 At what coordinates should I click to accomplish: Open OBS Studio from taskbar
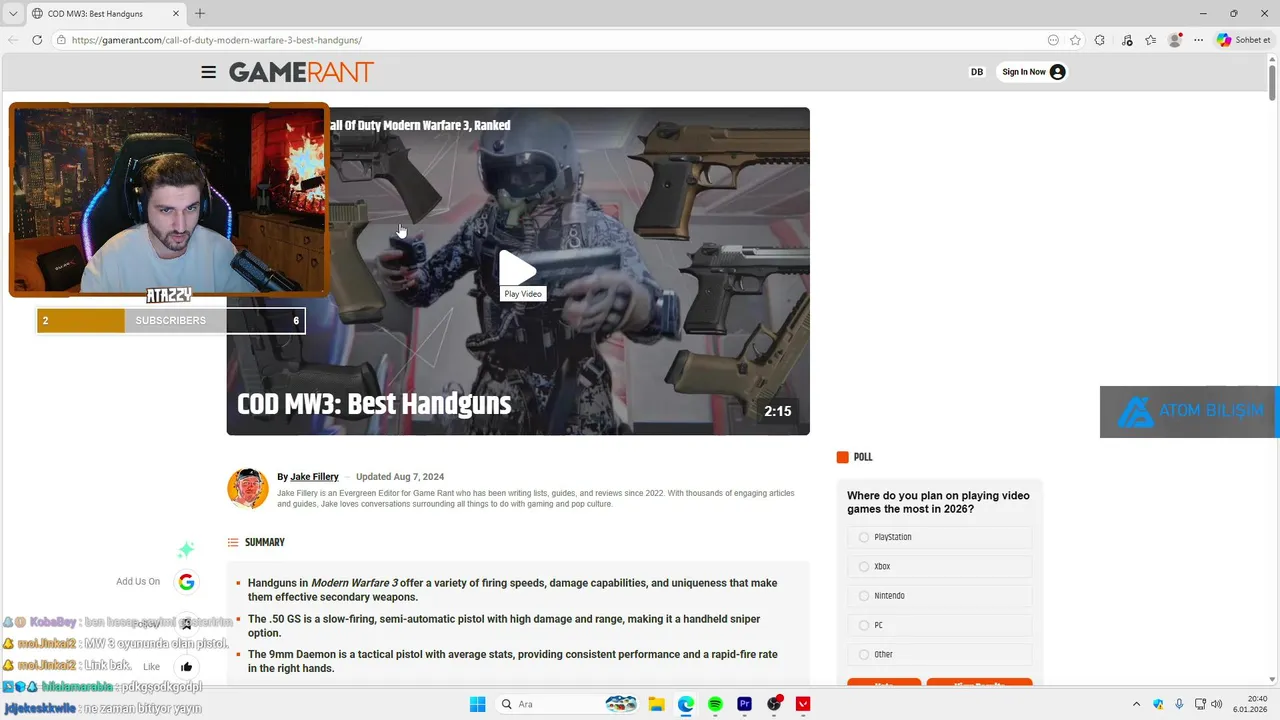[773, 704]
